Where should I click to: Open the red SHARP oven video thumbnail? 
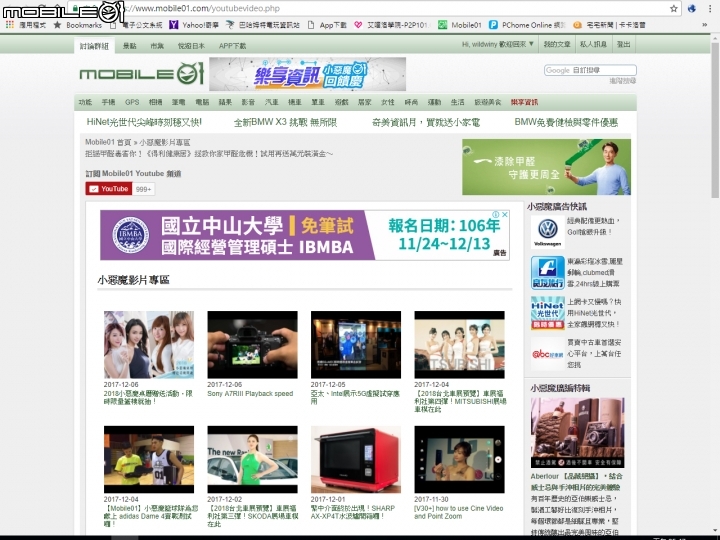pyautogui.click(x=356, y=460)
